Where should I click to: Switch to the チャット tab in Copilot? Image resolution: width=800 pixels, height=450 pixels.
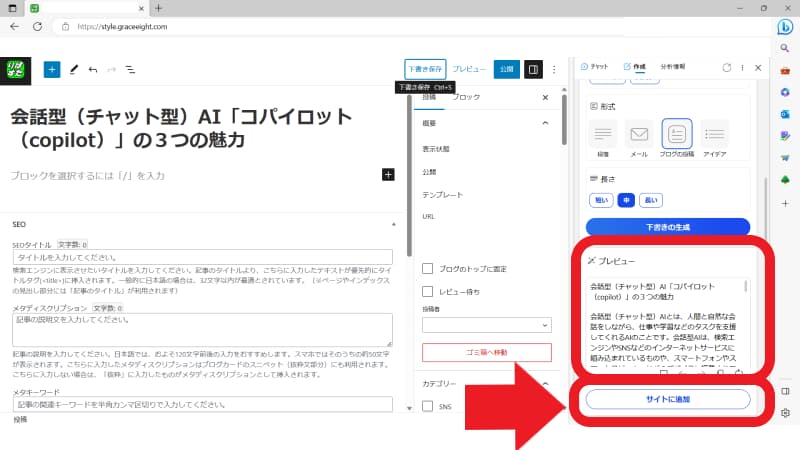(x=595, y=67)
